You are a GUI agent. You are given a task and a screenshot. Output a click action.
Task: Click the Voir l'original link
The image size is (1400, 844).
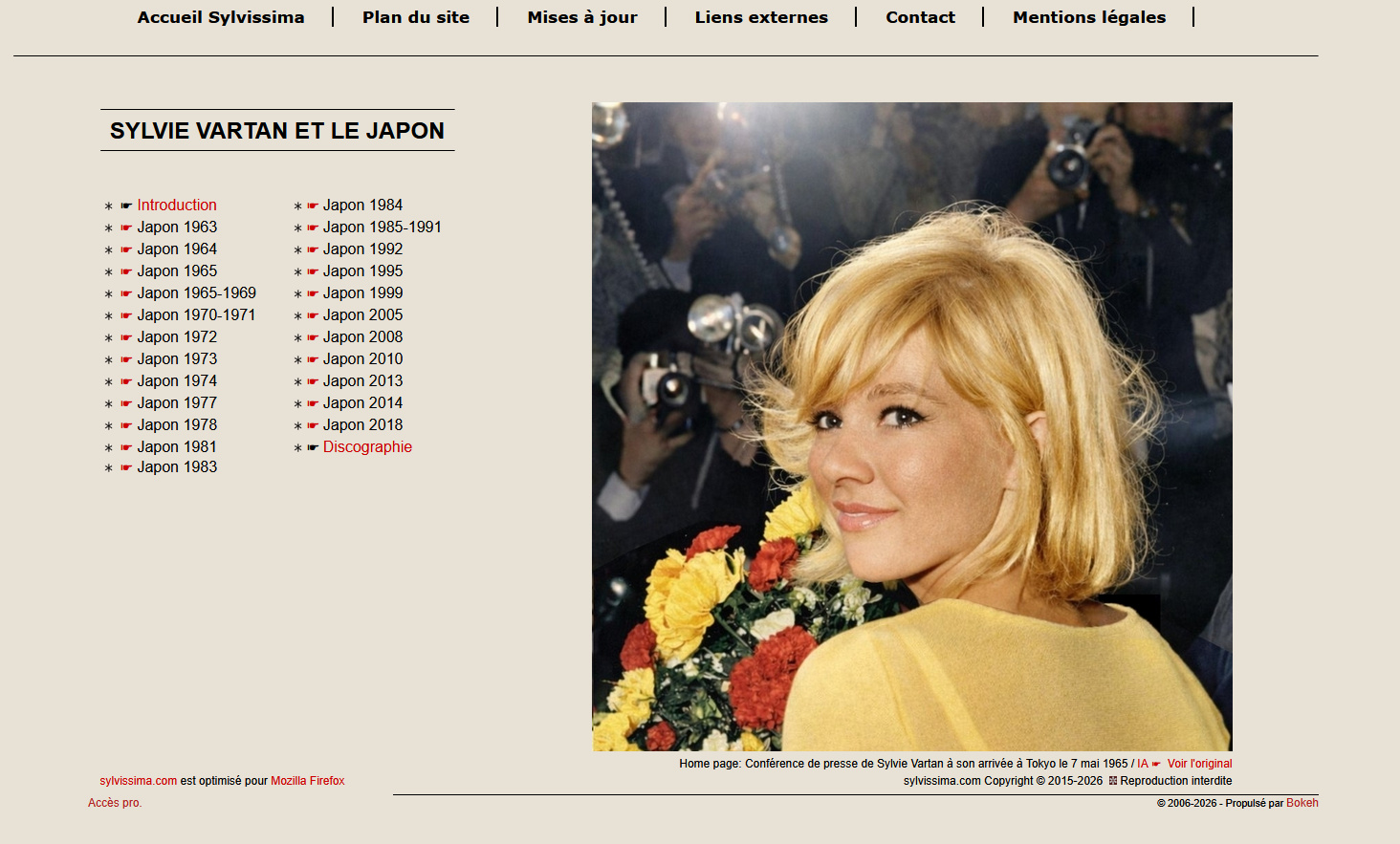pyautogui.click(x=1199, y=763)
